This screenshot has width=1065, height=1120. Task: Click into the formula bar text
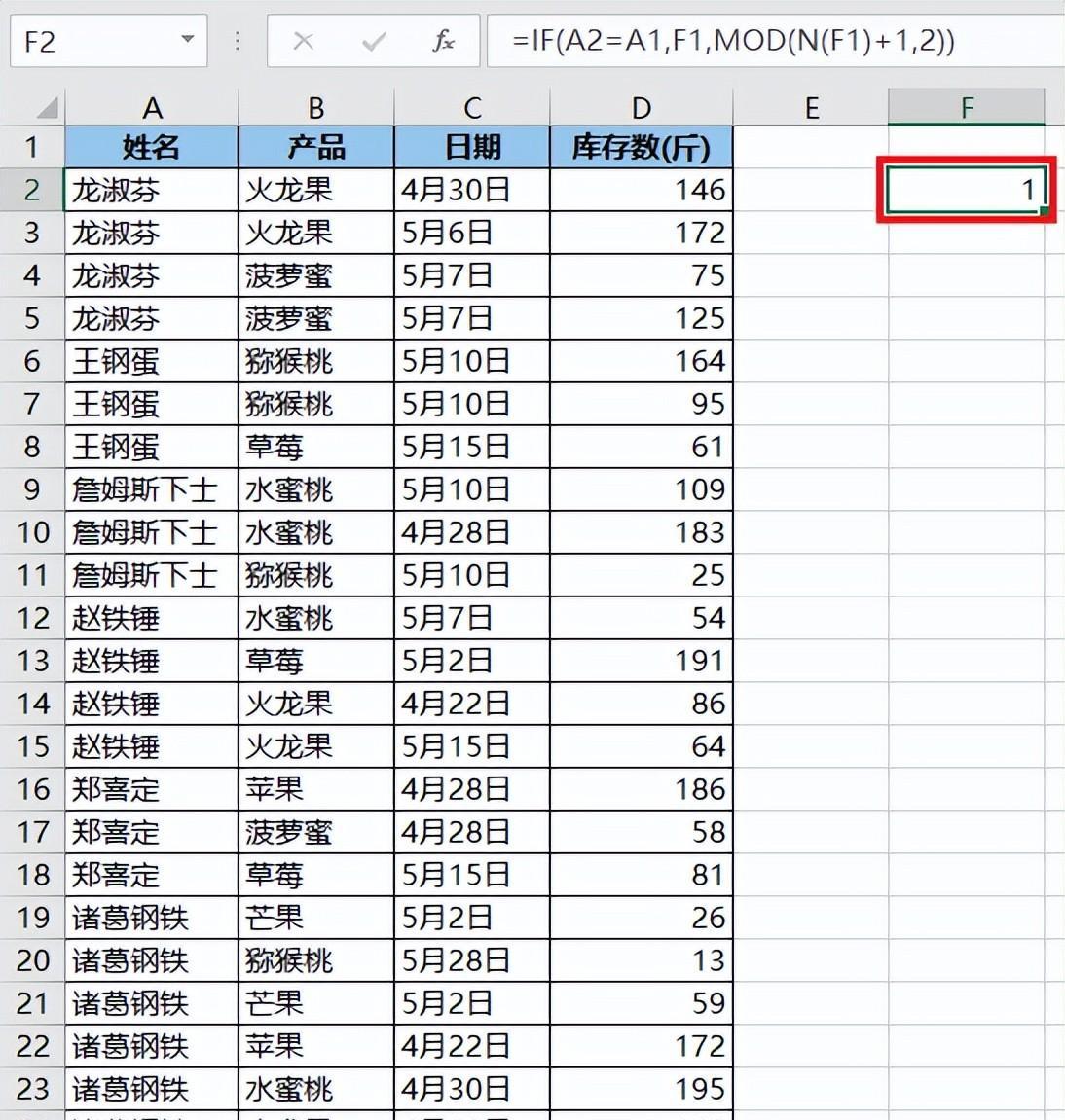tap(733, 41)
